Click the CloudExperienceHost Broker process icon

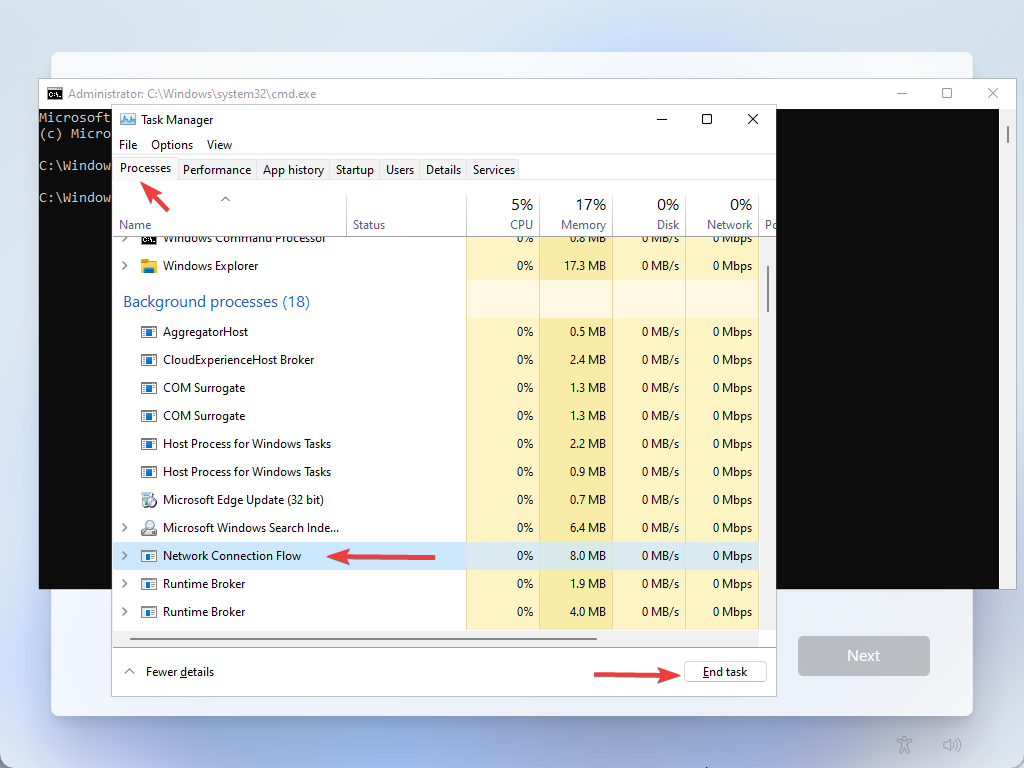tap(148, 359)
